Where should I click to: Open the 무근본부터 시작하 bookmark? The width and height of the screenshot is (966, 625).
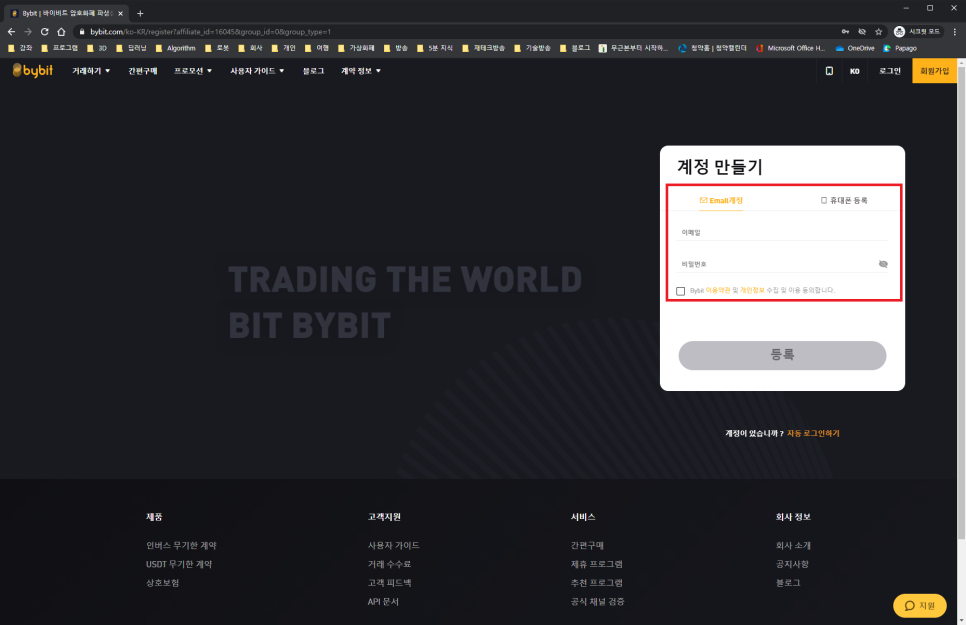pos(633,48)
